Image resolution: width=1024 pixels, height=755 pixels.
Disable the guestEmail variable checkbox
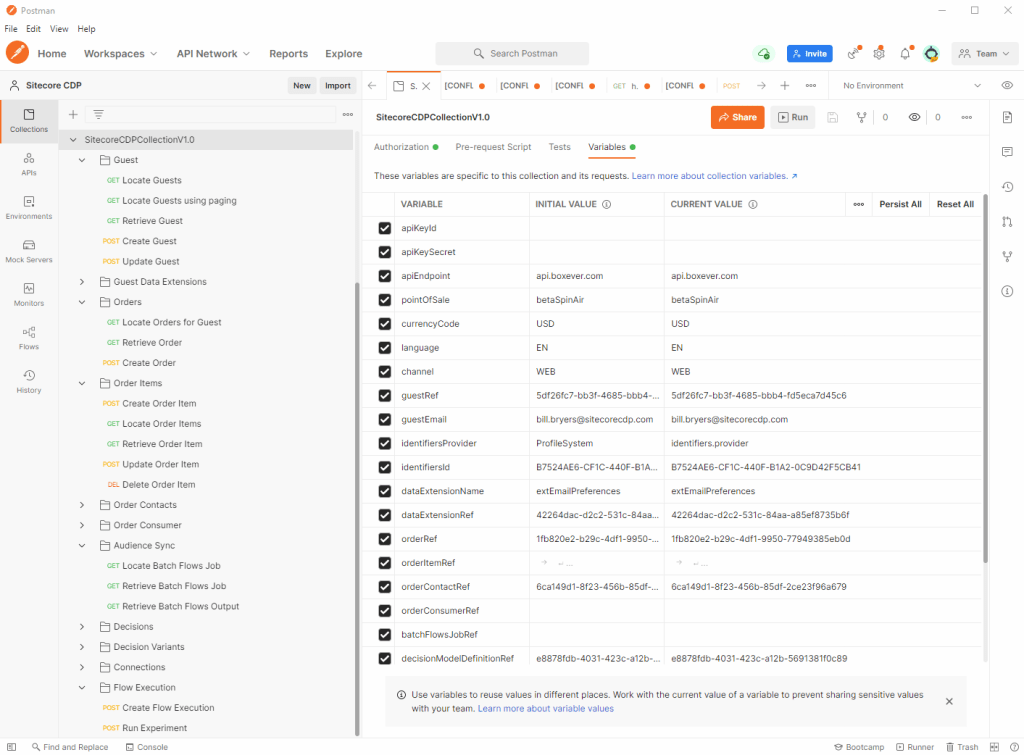[x=385, y=420]
